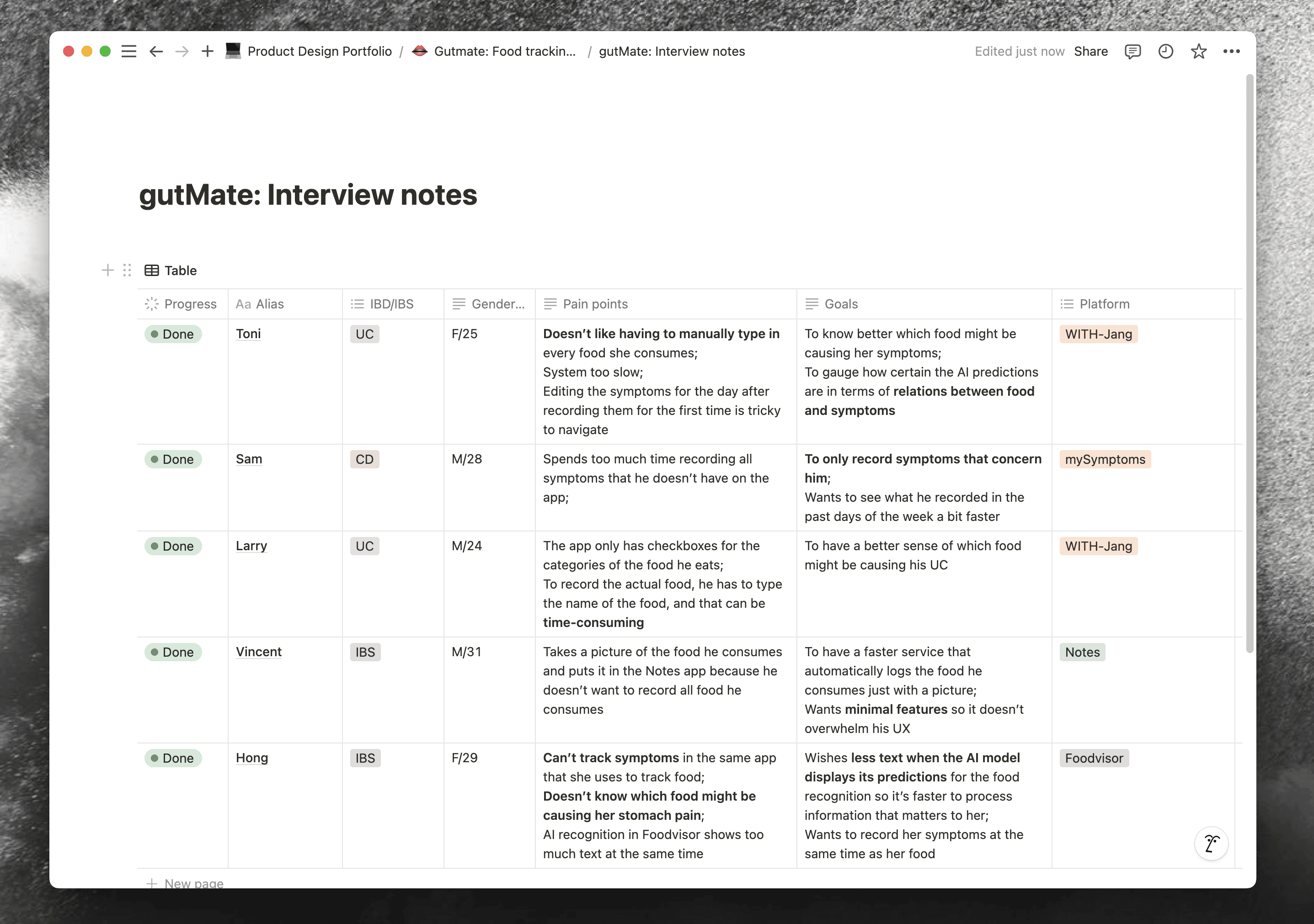This screenshot has height=924, width=1314.
Task: Click the plus icon next to New page
Action: (x=152, y=883)
